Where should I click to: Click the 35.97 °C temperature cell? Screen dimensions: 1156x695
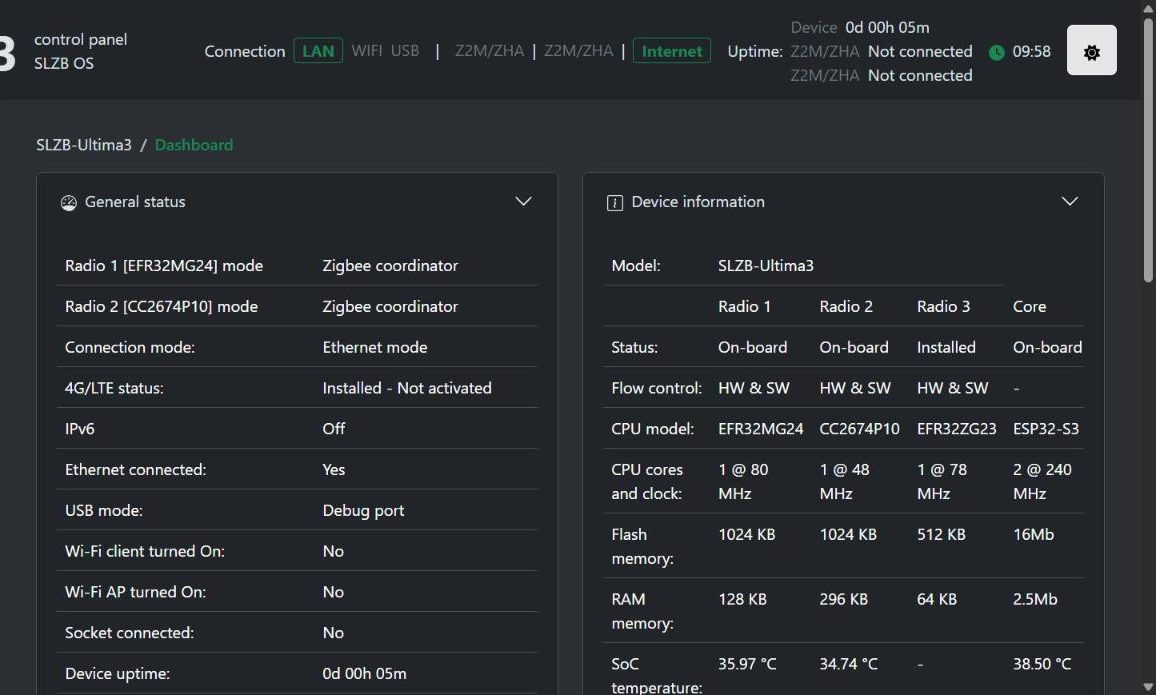click(x=747, y=664)
